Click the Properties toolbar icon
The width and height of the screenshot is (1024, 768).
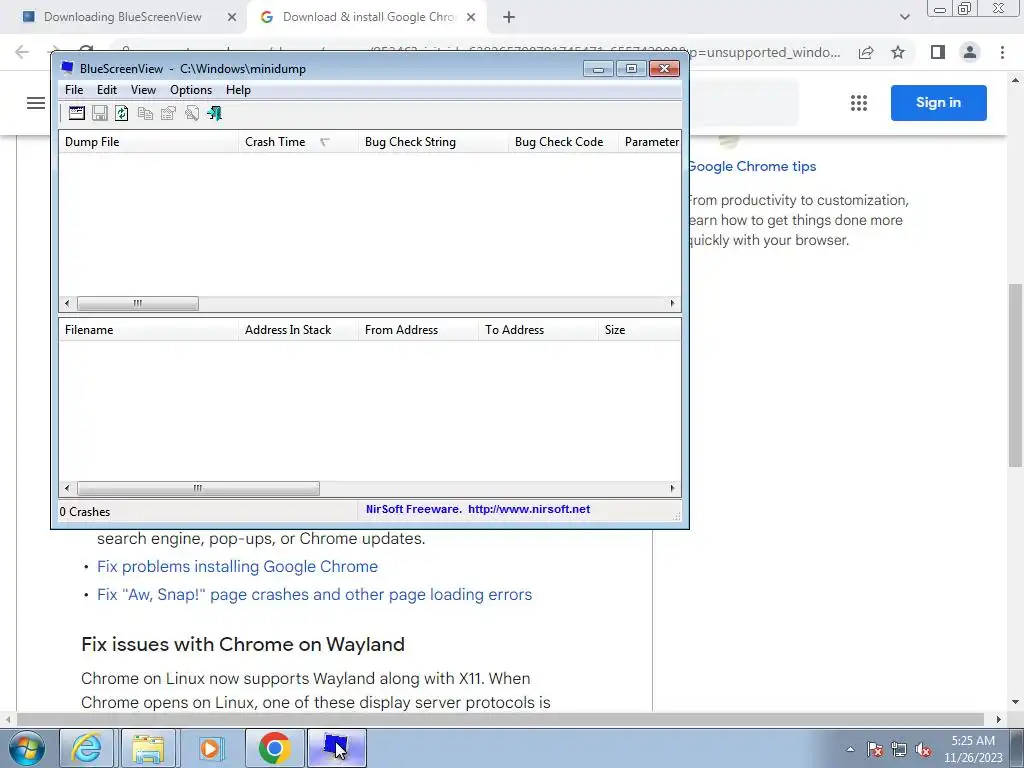pos(168,113)
